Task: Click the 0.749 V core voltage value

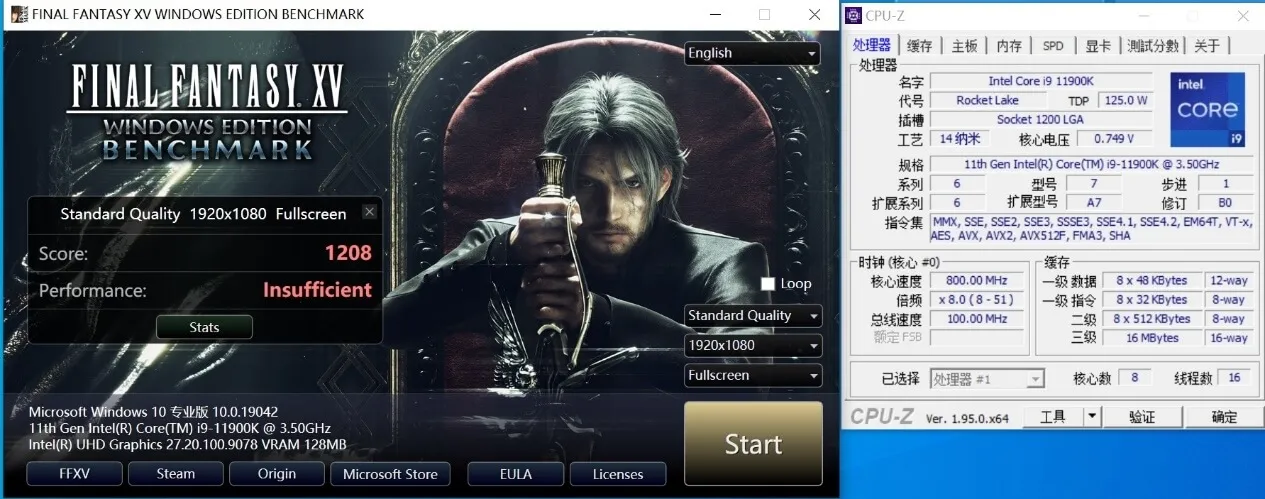Action: (x=1115, y=138)
